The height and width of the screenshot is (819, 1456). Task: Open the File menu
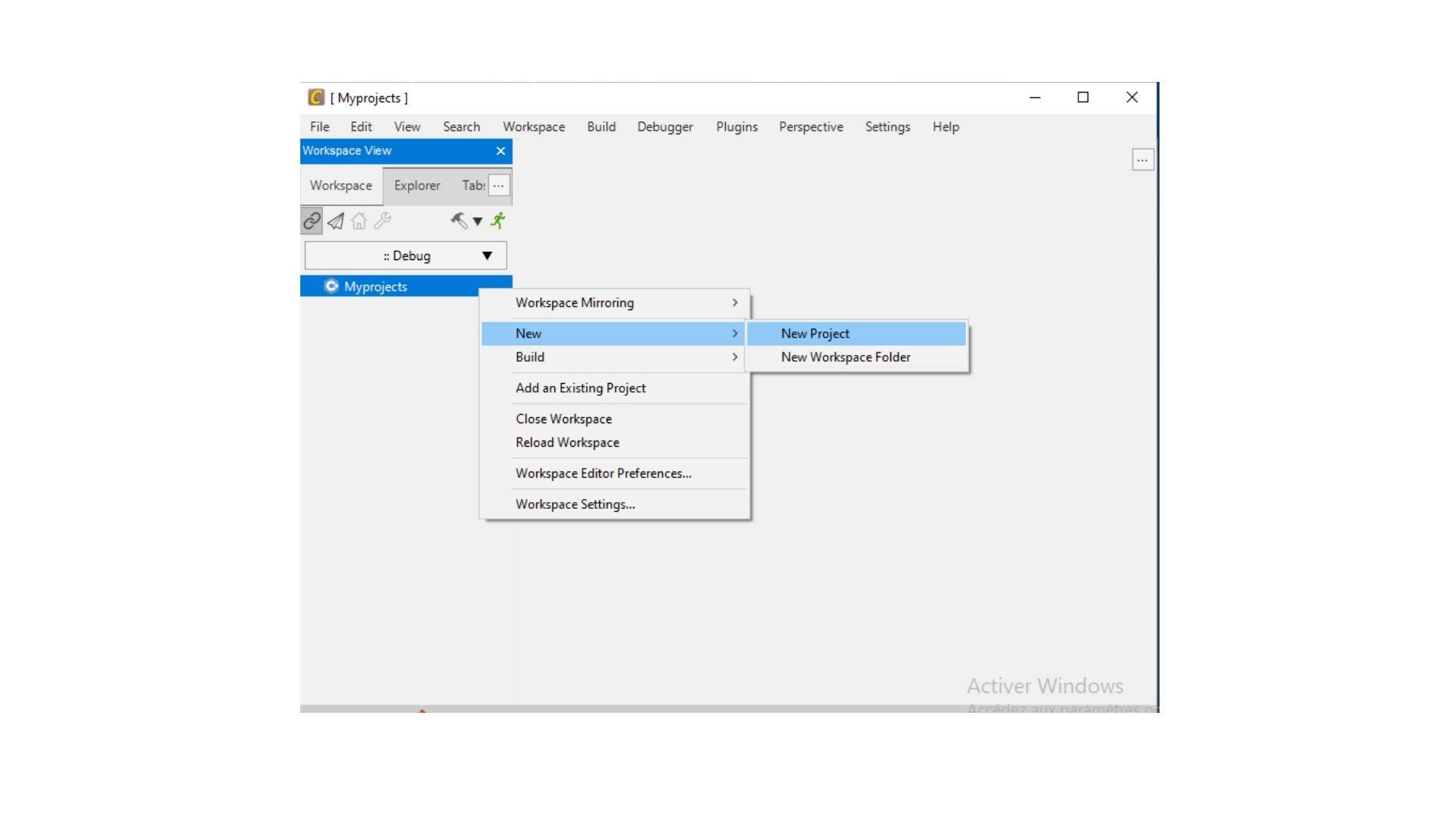coord(319,127)
